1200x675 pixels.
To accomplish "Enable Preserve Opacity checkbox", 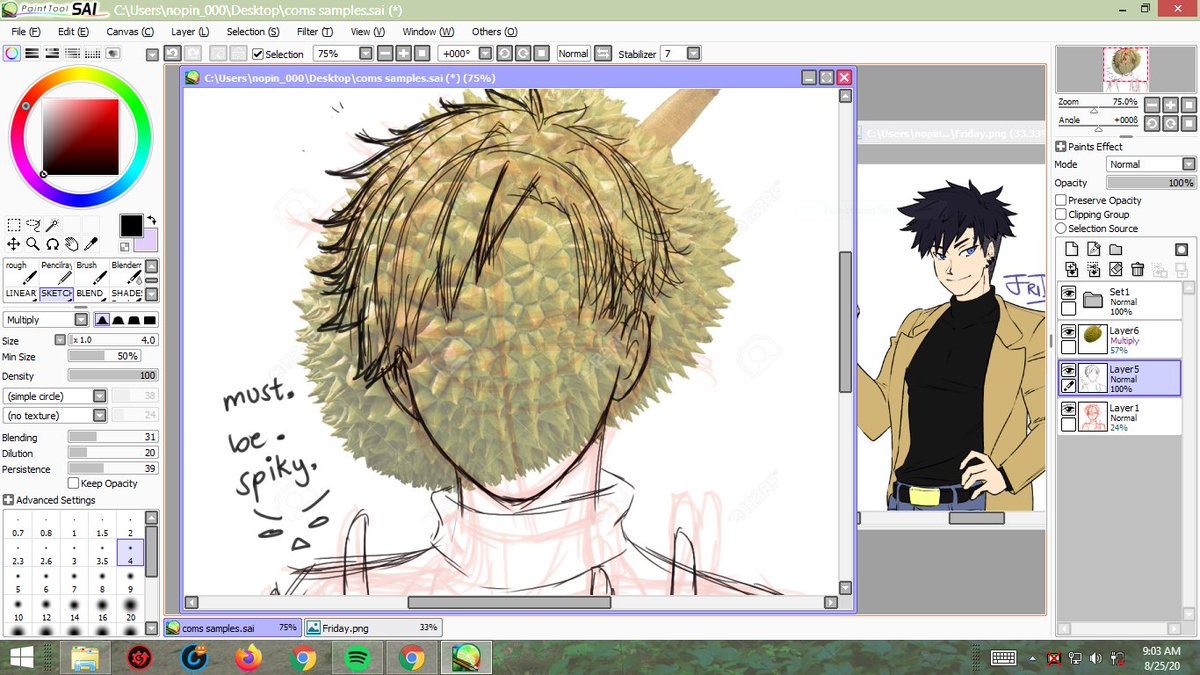I will [x=1061, y=200].
